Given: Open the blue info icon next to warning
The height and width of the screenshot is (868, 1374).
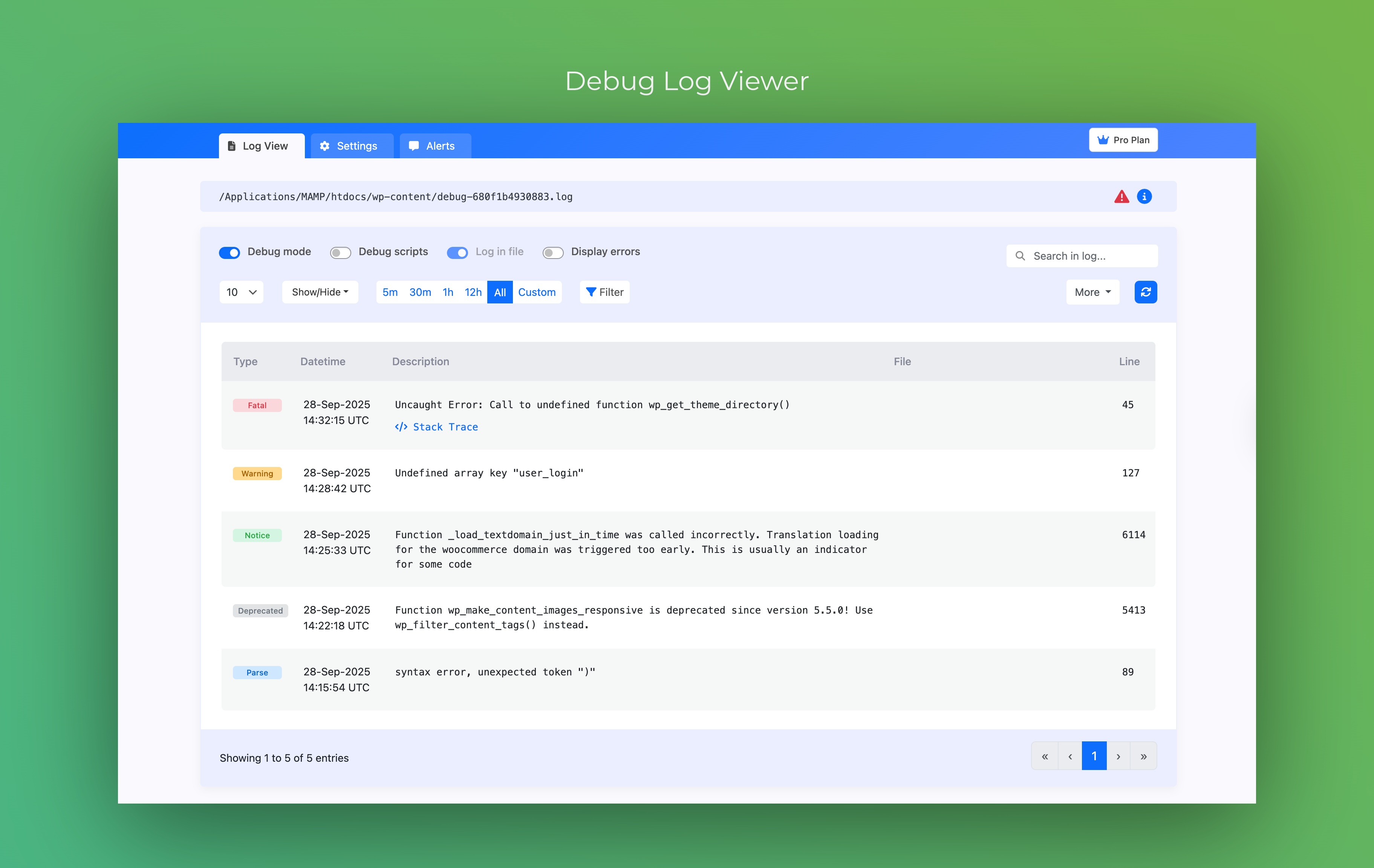Looking at the screenshot, I should [x=1145, y=196].
